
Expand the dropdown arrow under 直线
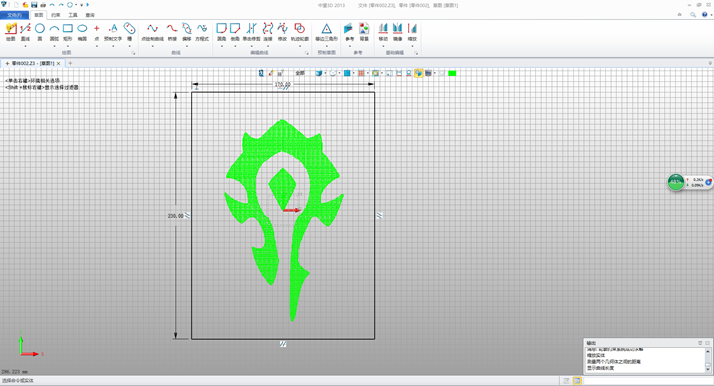pos(26,46)
